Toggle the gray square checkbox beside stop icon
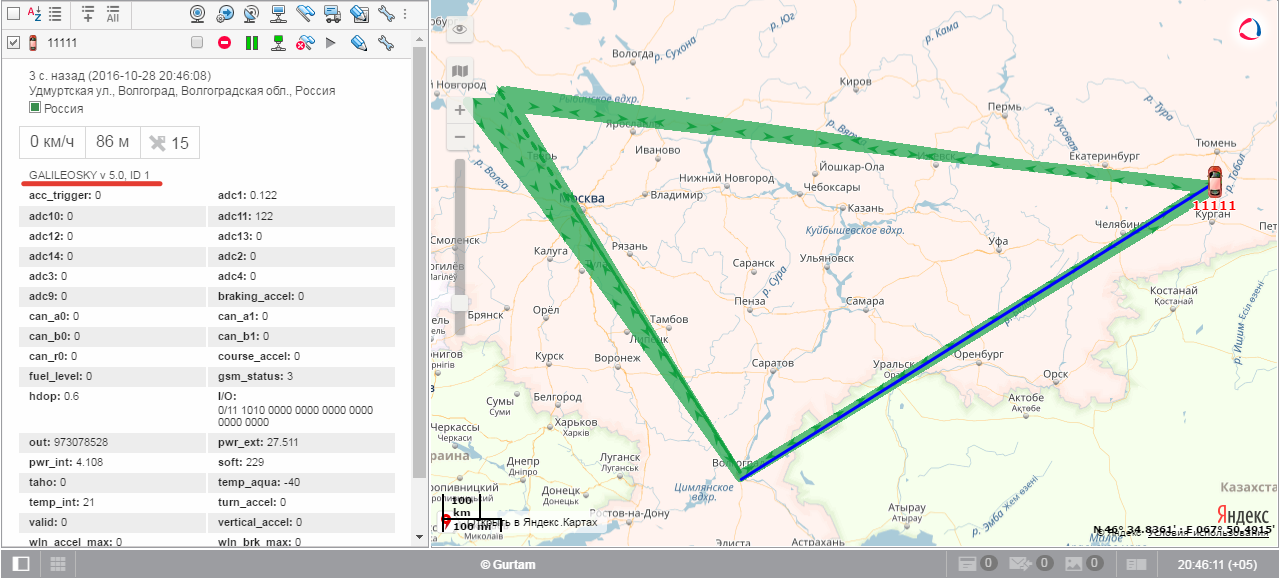The width and height of the screenshot is (1280, 579). point(197,43)
